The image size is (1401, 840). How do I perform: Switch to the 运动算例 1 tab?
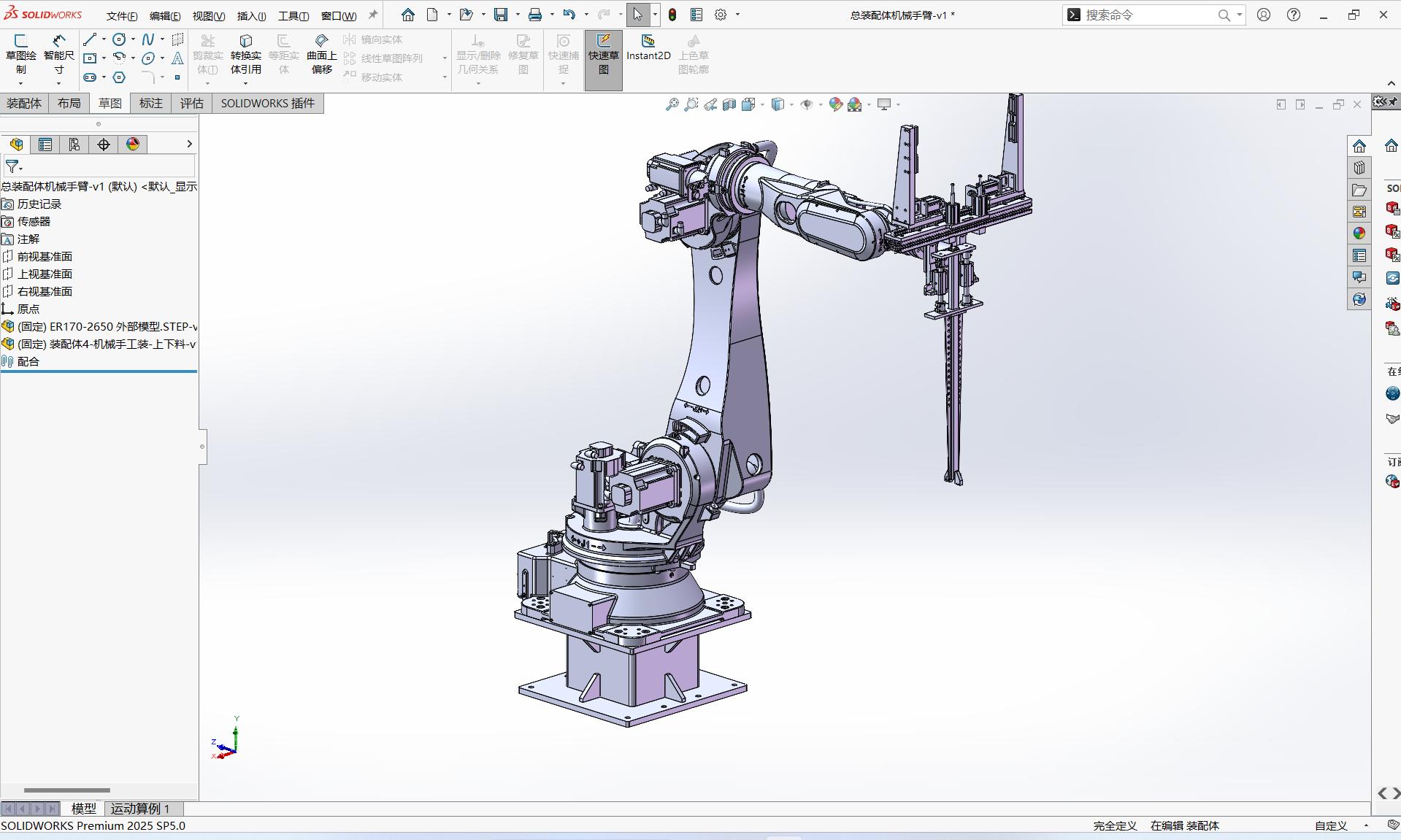[x=140, y=809]
